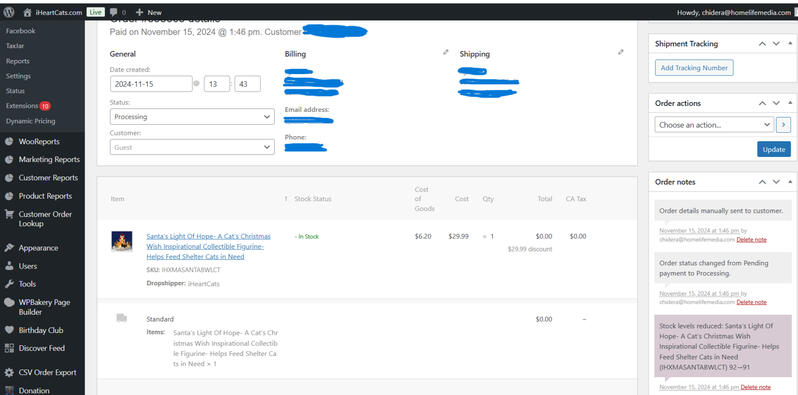Click the $29.99 discount text
798x395 pixels.
tap(530, 249)
